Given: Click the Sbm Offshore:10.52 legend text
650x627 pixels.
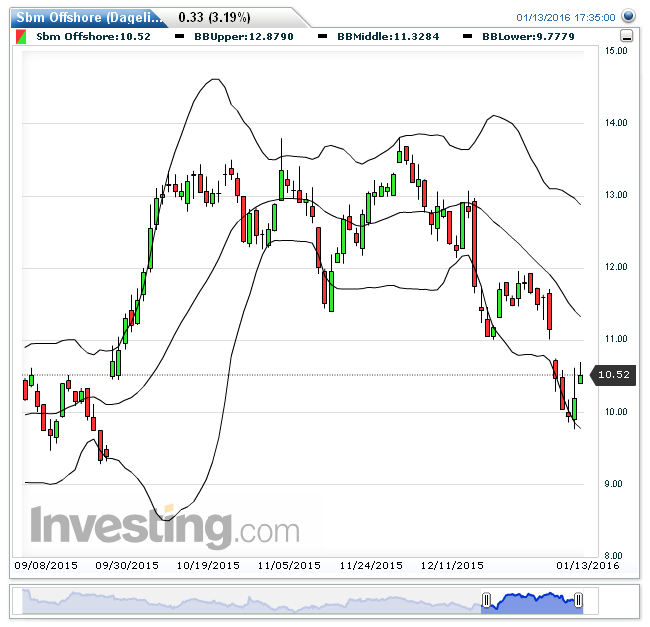Looking at the screenshot, I should (93, 36).
